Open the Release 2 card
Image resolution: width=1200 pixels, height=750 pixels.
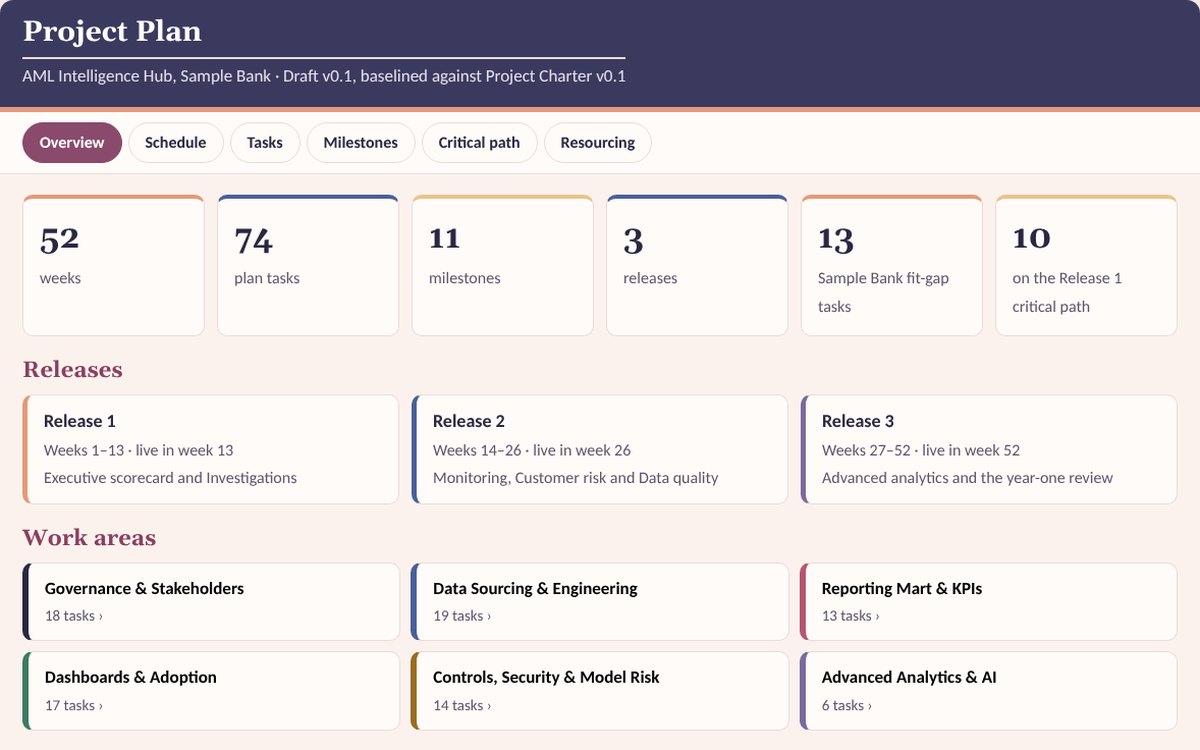click(600, 449)
